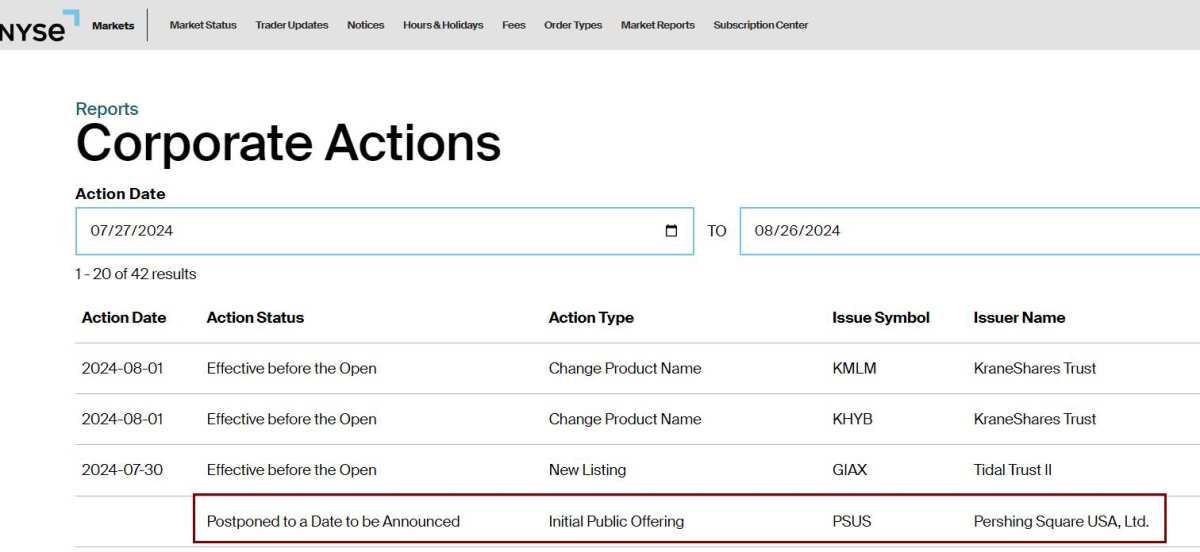Open the Markets menu section

pyautogui.click(x=113, y=26)
